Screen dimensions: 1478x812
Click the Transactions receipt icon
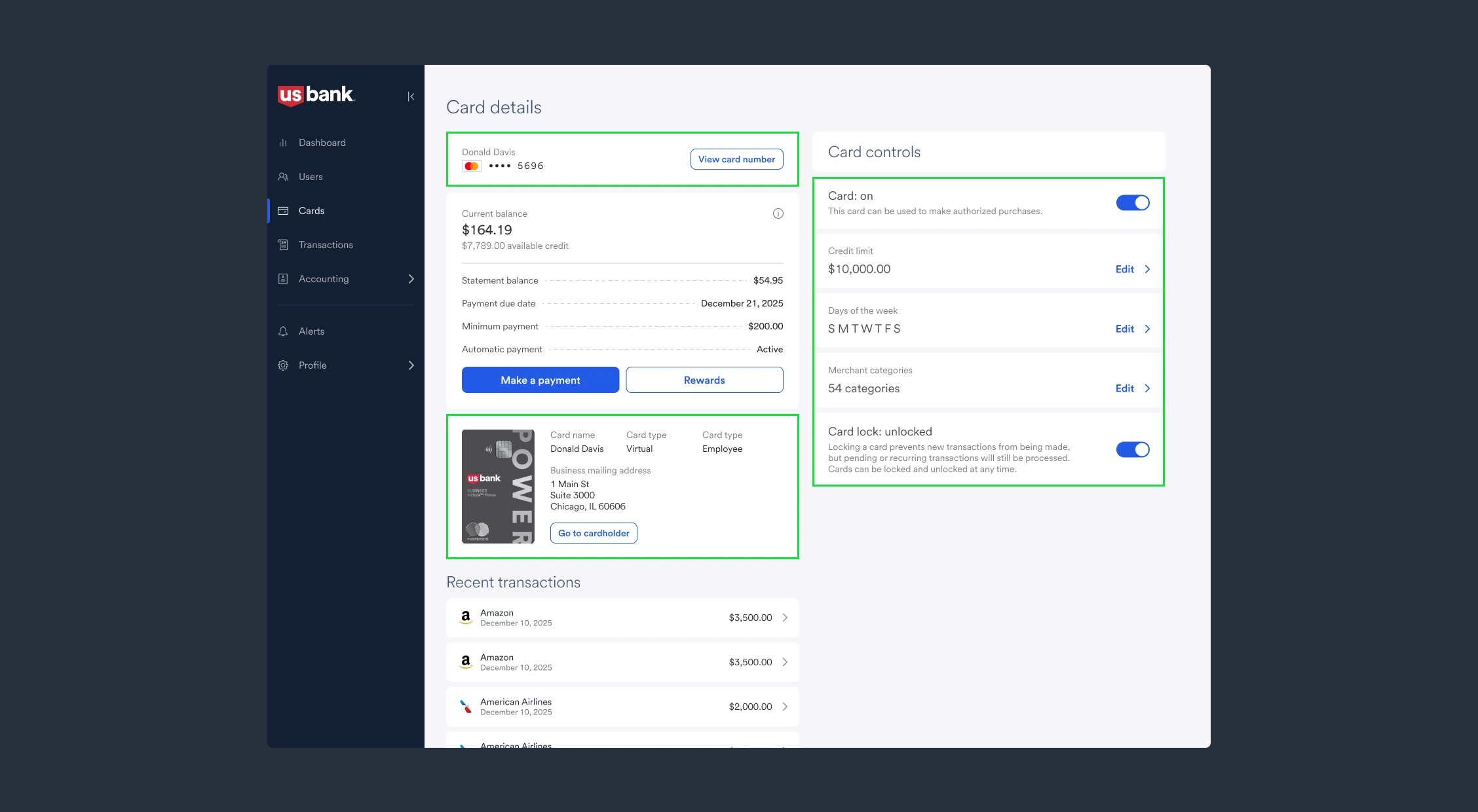[x=283, y=245]
